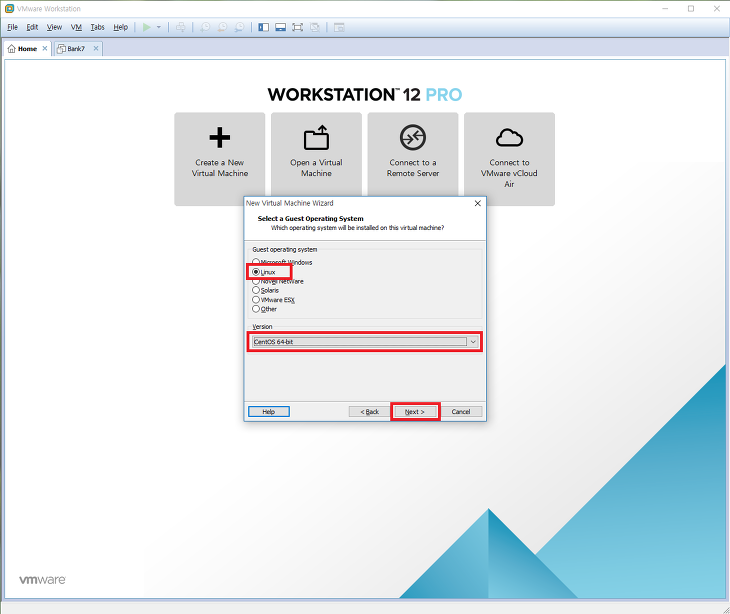This screenshot has height=614, width=730.
Task: Close the Bank7 tab
Action: coord(96,48)
